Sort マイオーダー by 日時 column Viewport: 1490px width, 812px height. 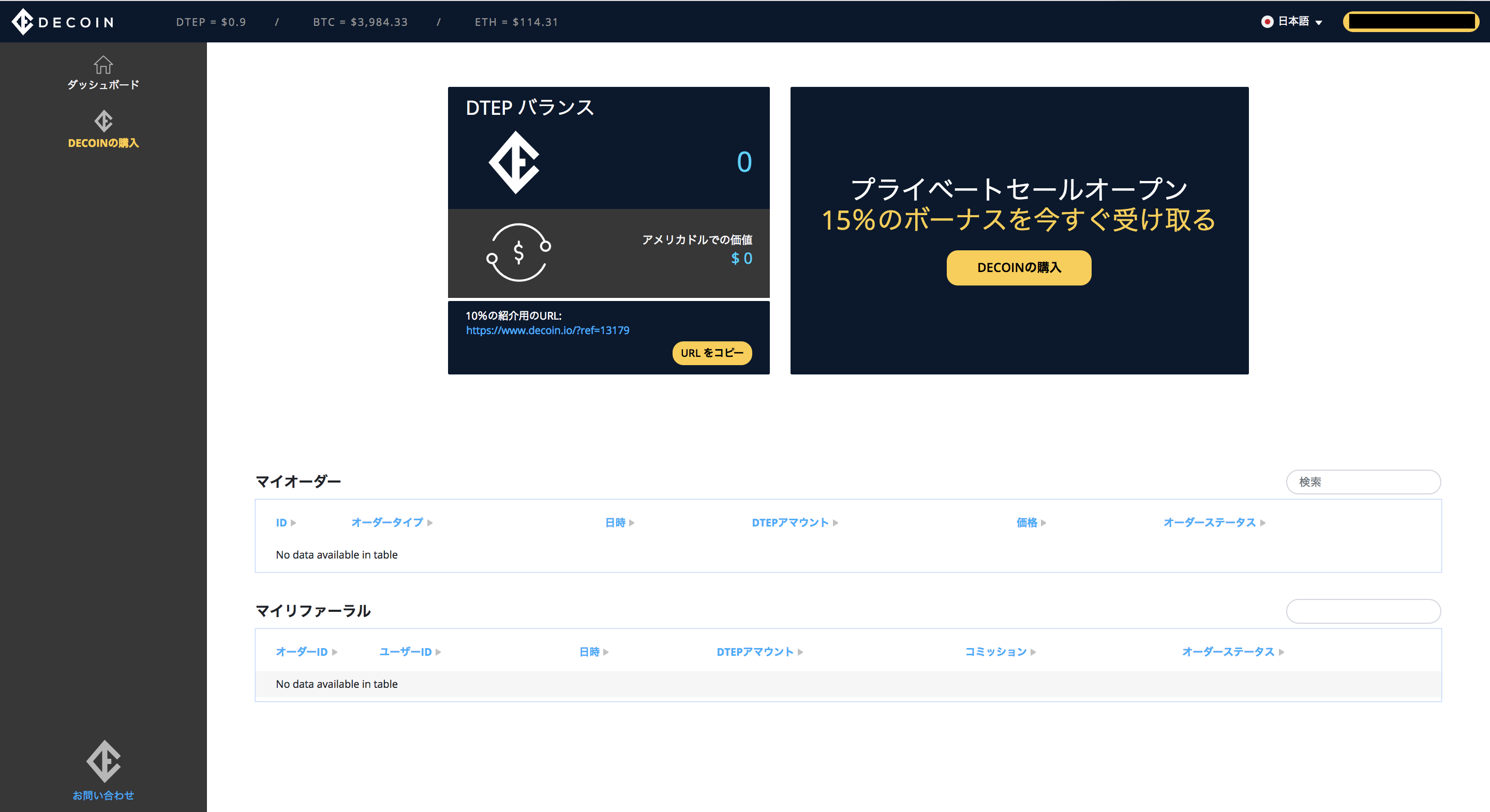tap(619, 523)
